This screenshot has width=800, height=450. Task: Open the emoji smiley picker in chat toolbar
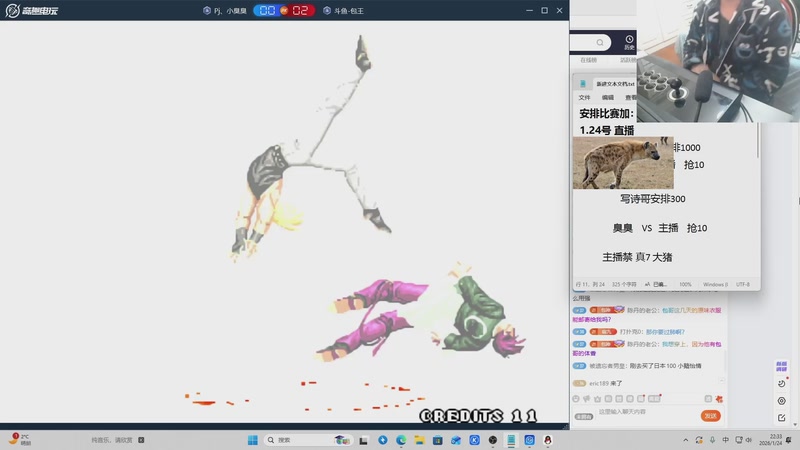(576, 399)
